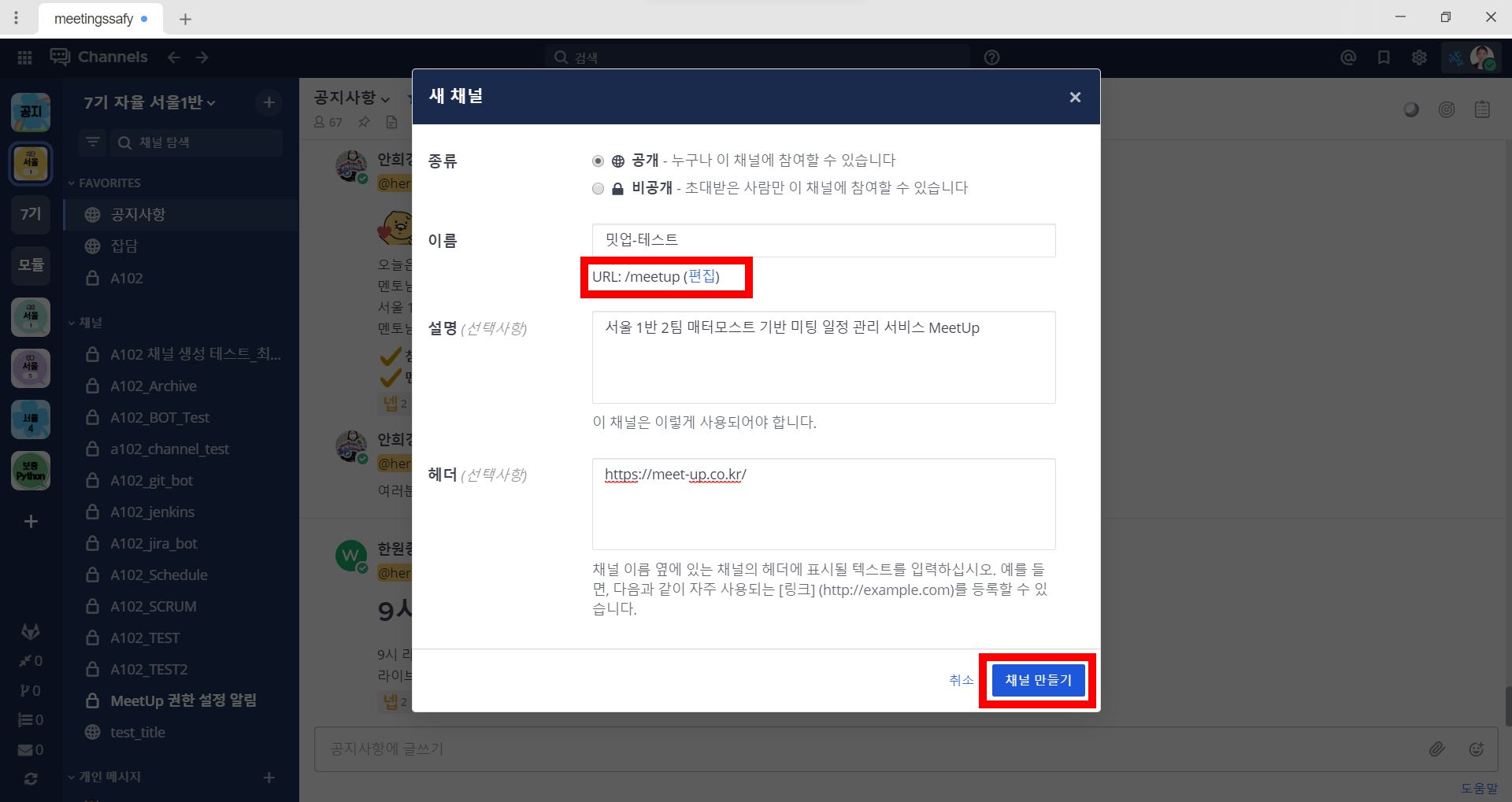Close the new channel dialog
Screen dimensions: 1512x802
[1075, 97]
